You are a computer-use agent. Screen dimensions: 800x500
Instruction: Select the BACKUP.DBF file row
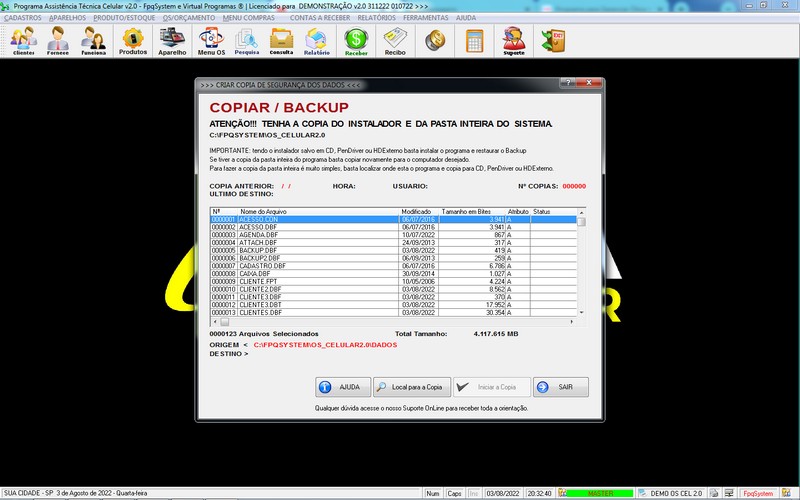pos(393,251)
